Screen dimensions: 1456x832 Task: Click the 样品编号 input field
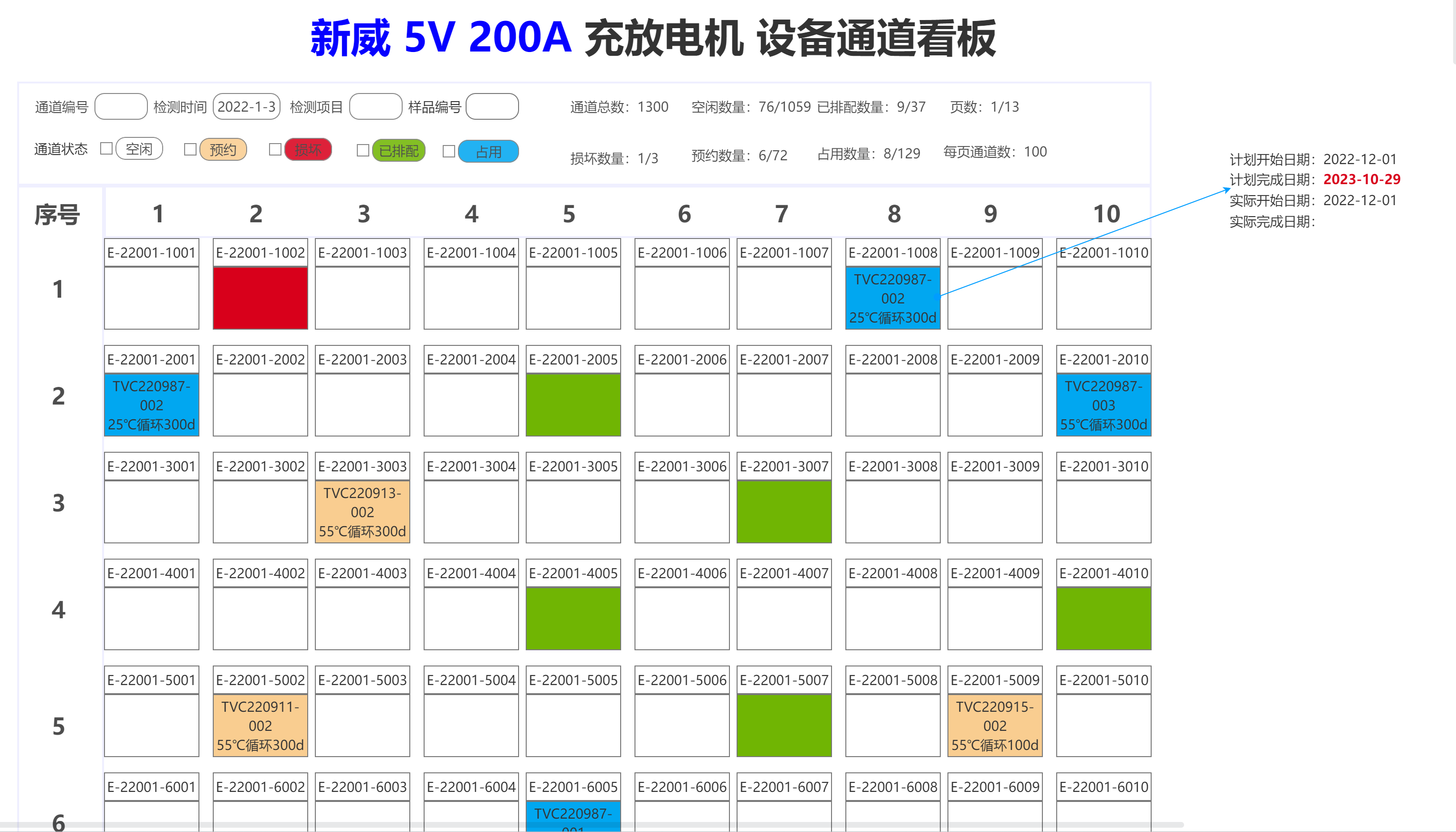[492, 107]
